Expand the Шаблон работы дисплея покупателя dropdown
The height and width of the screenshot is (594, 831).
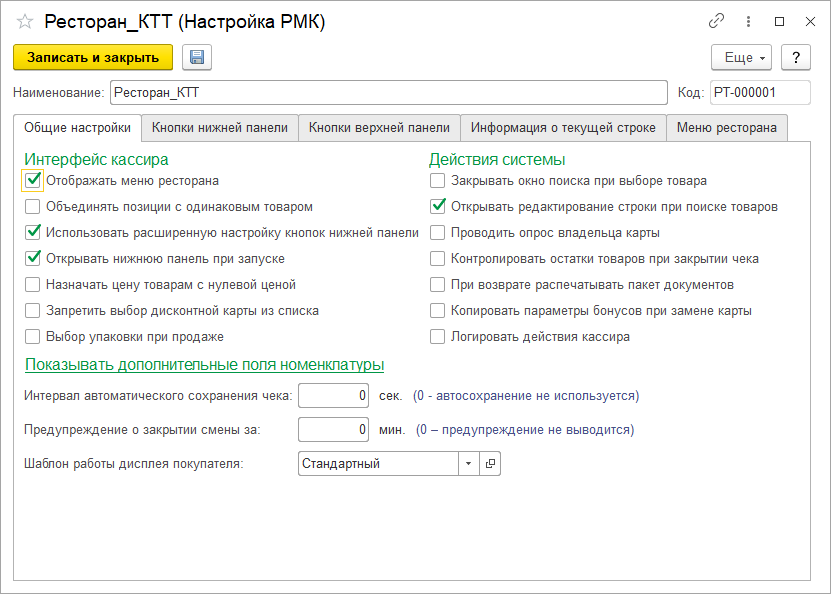click(470, 463)
